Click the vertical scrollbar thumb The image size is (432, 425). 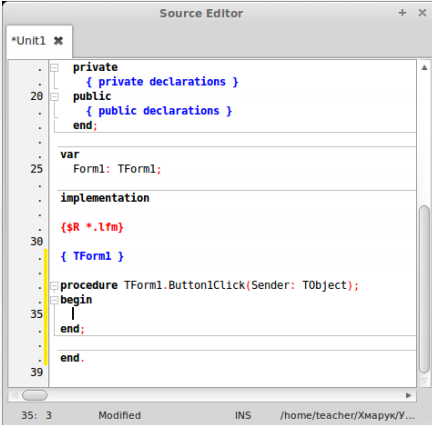[424, 289]
